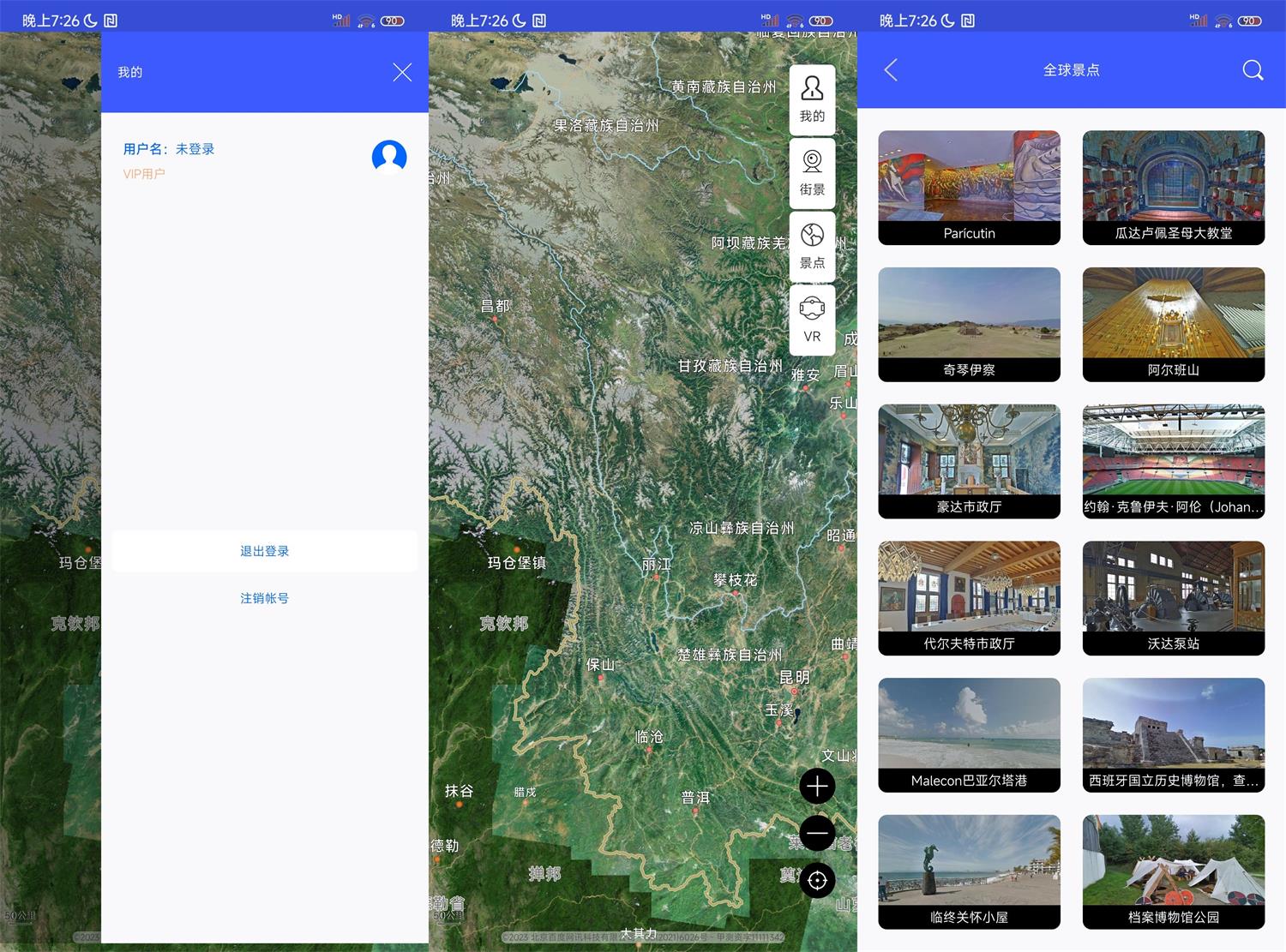Tap the back arrow on 全球景点 header
The image size is (1286, 952).
pyautogui.click(x=890, y=70)
